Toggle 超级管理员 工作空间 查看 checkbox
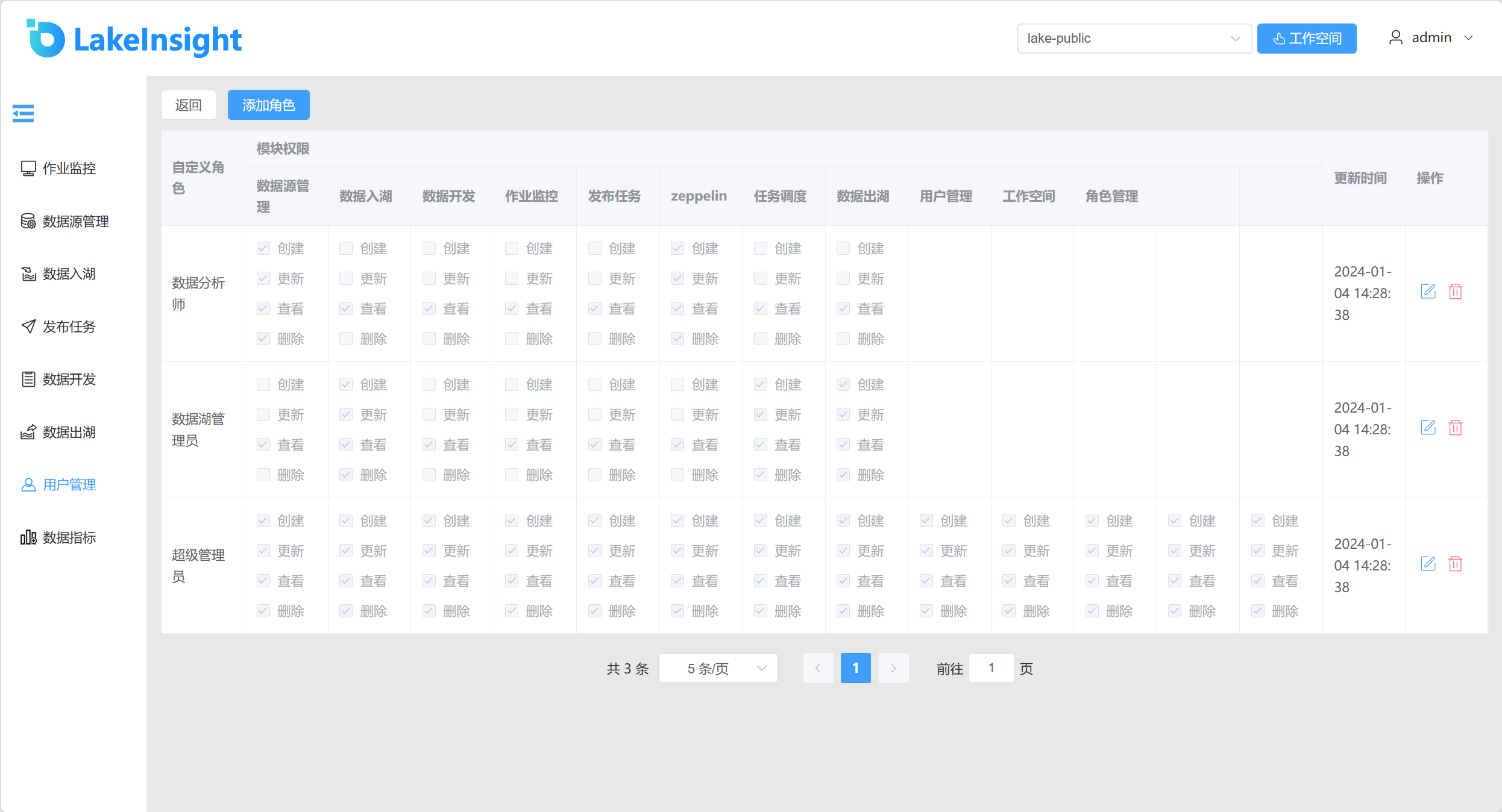The height and width of the screenshot is (812, 1502). tap(1009, 581)
